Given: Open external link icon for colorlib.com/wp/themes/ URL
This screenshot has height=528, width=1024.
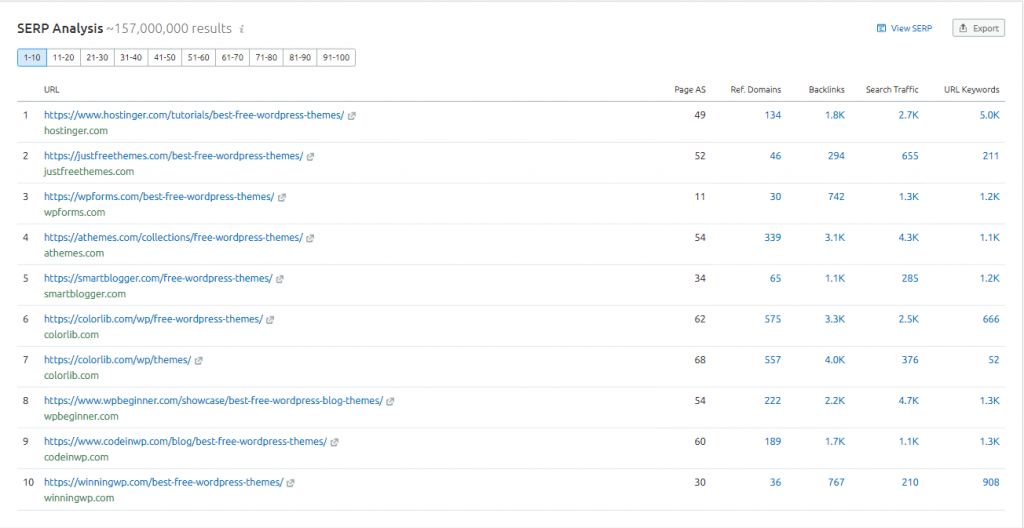Looking at the screenshot, I should pos(199,360).
